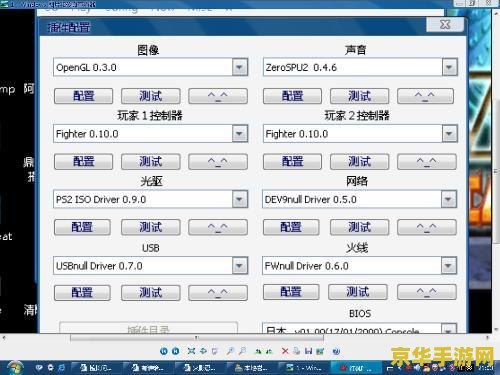Click 测试 for 玩家 2 控制器
The height and width of the screenshot is (375, 500).
(x=359, y=162)
